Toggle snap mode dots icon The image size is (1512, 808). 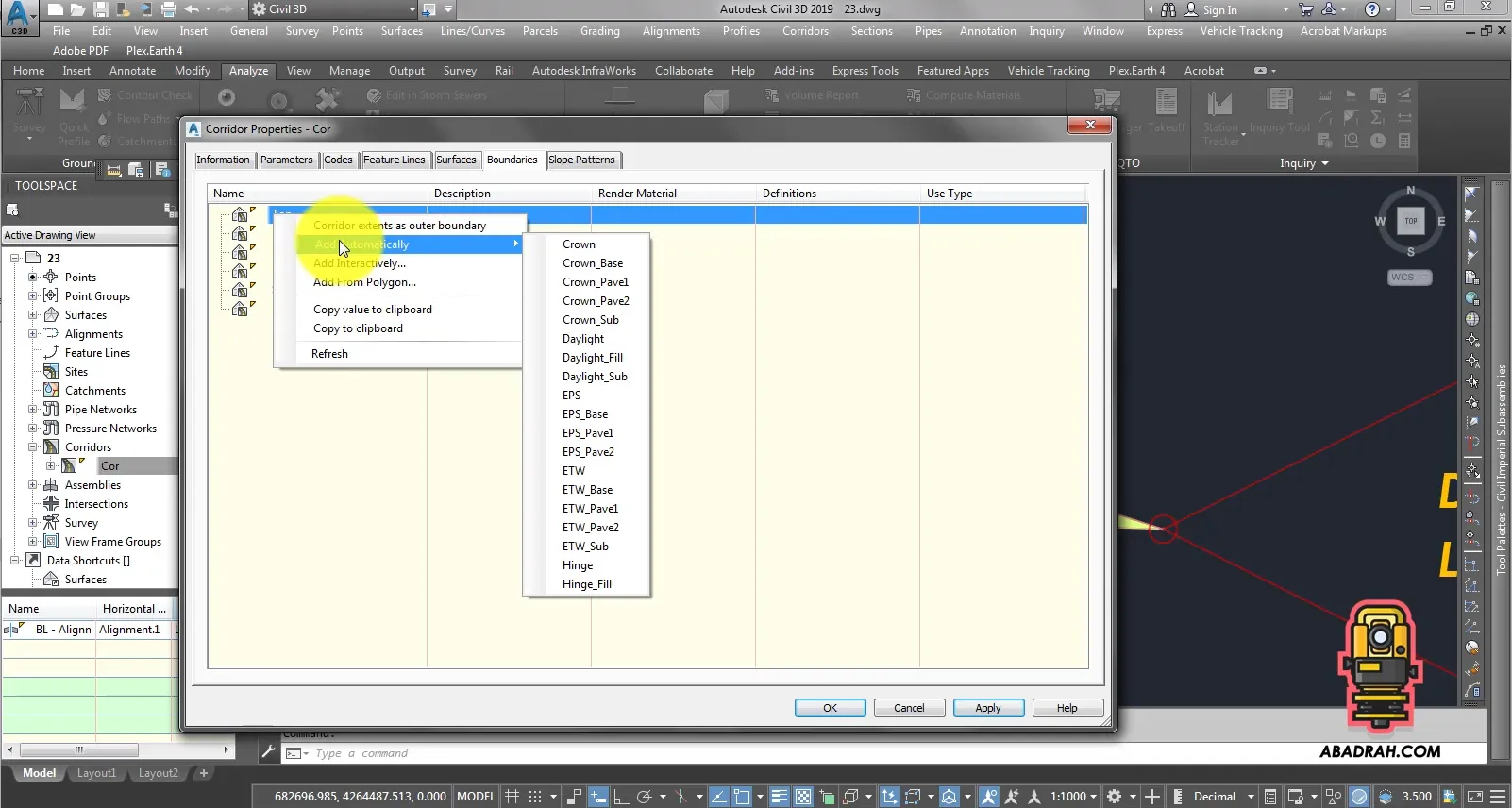tap(535, 797)
